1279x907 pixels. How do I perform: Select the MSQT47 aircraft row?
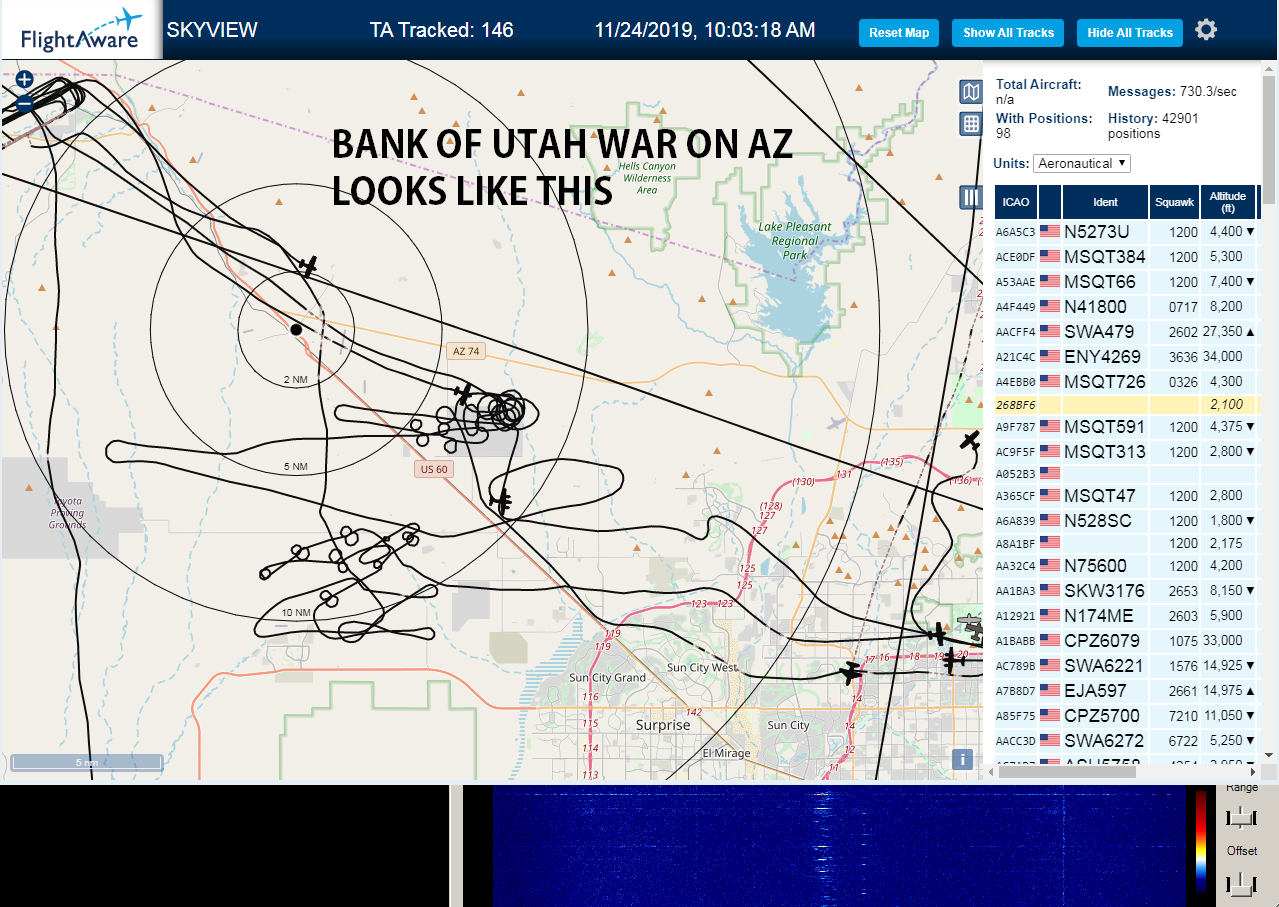(1127, 496)
